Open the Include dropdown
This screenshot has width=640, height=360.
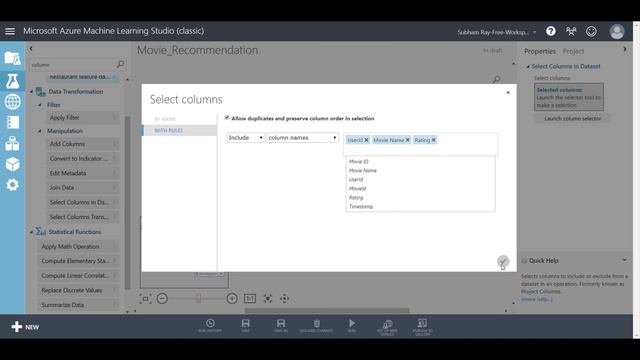(245, 138)
